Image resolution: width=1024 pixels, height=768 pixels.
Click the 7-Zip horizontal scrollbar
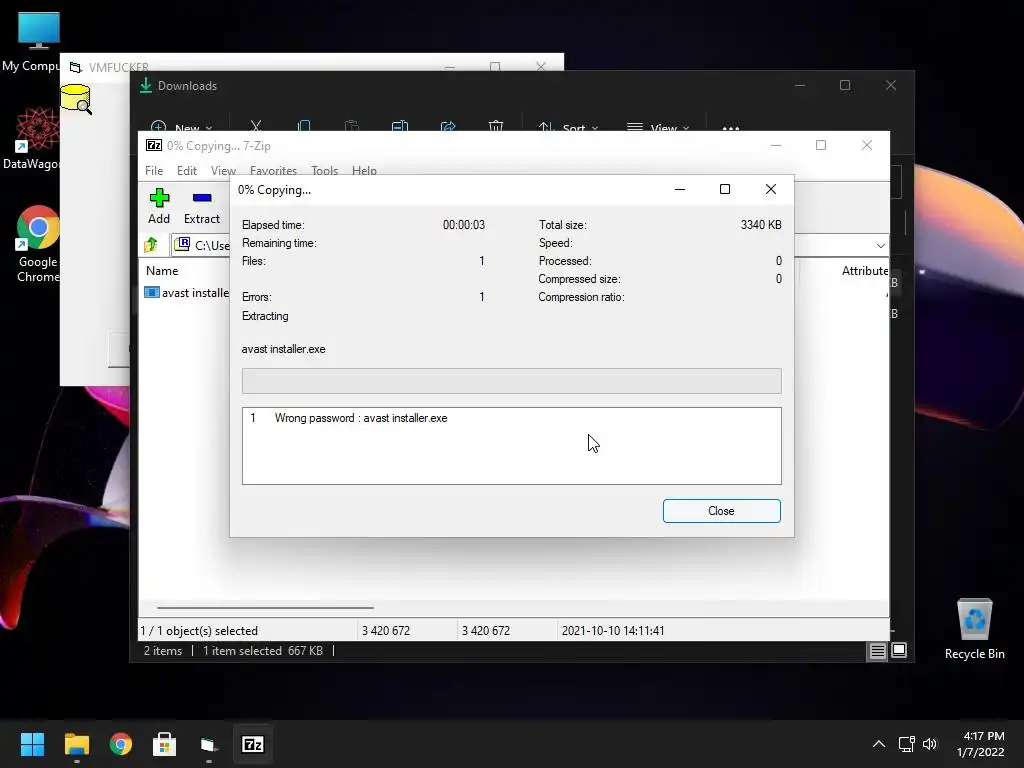264,608
